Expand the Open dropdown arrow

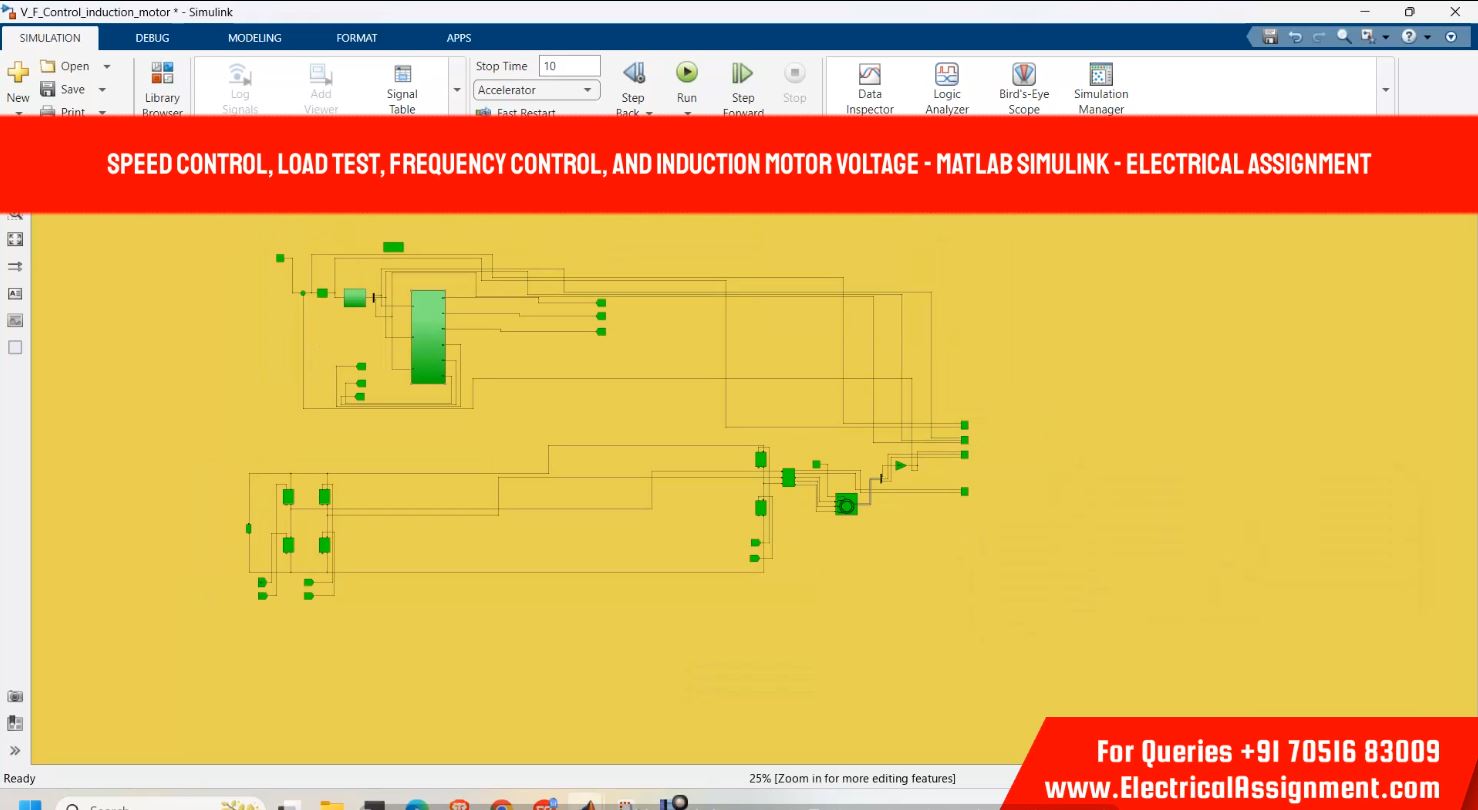[x=107, y=66]
